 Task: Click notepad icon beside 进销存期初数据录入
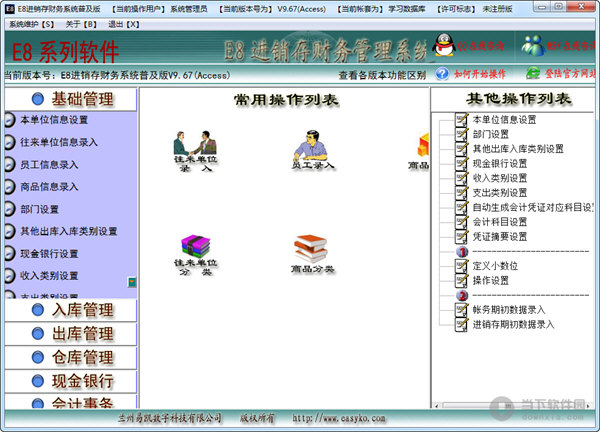pos(461,324)
